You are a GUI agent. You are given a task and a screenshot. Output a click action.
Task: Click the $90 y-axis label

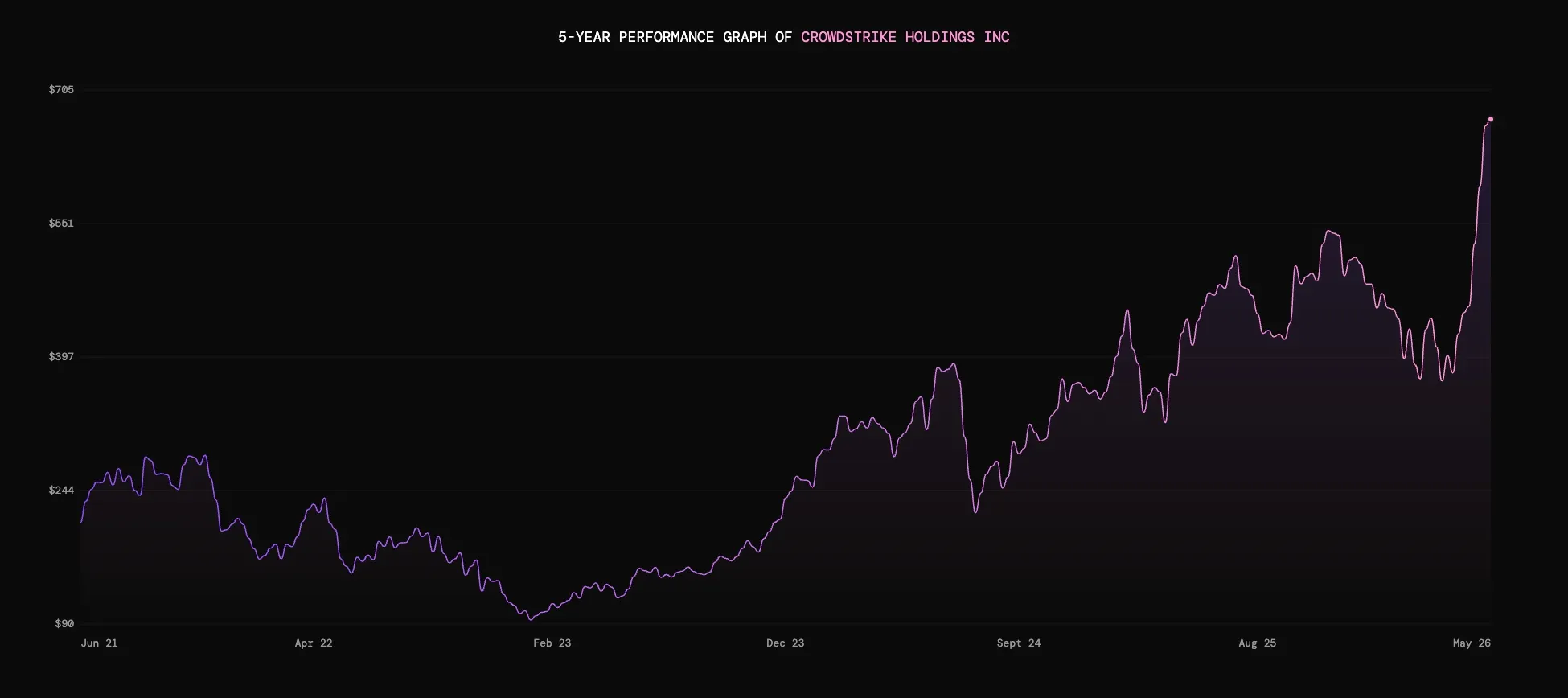pyautogui.click(x=64, y=623)
